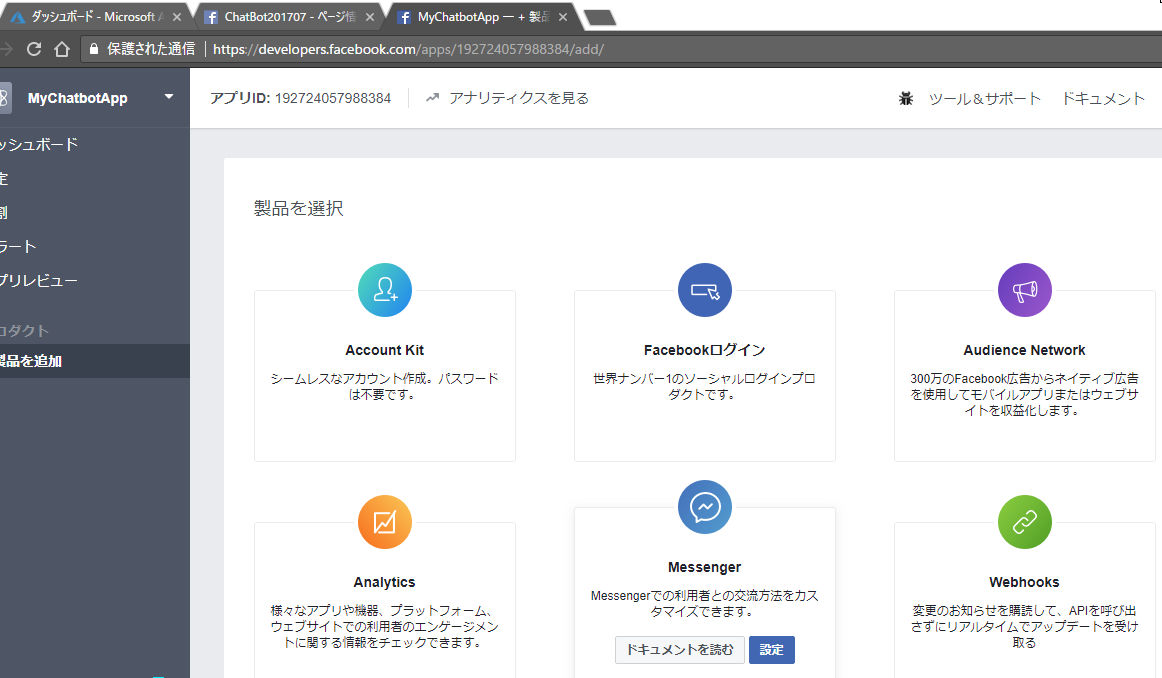Open ツール&サポート menu
This screenshot has width=1162, height=678.
[984, 99]
